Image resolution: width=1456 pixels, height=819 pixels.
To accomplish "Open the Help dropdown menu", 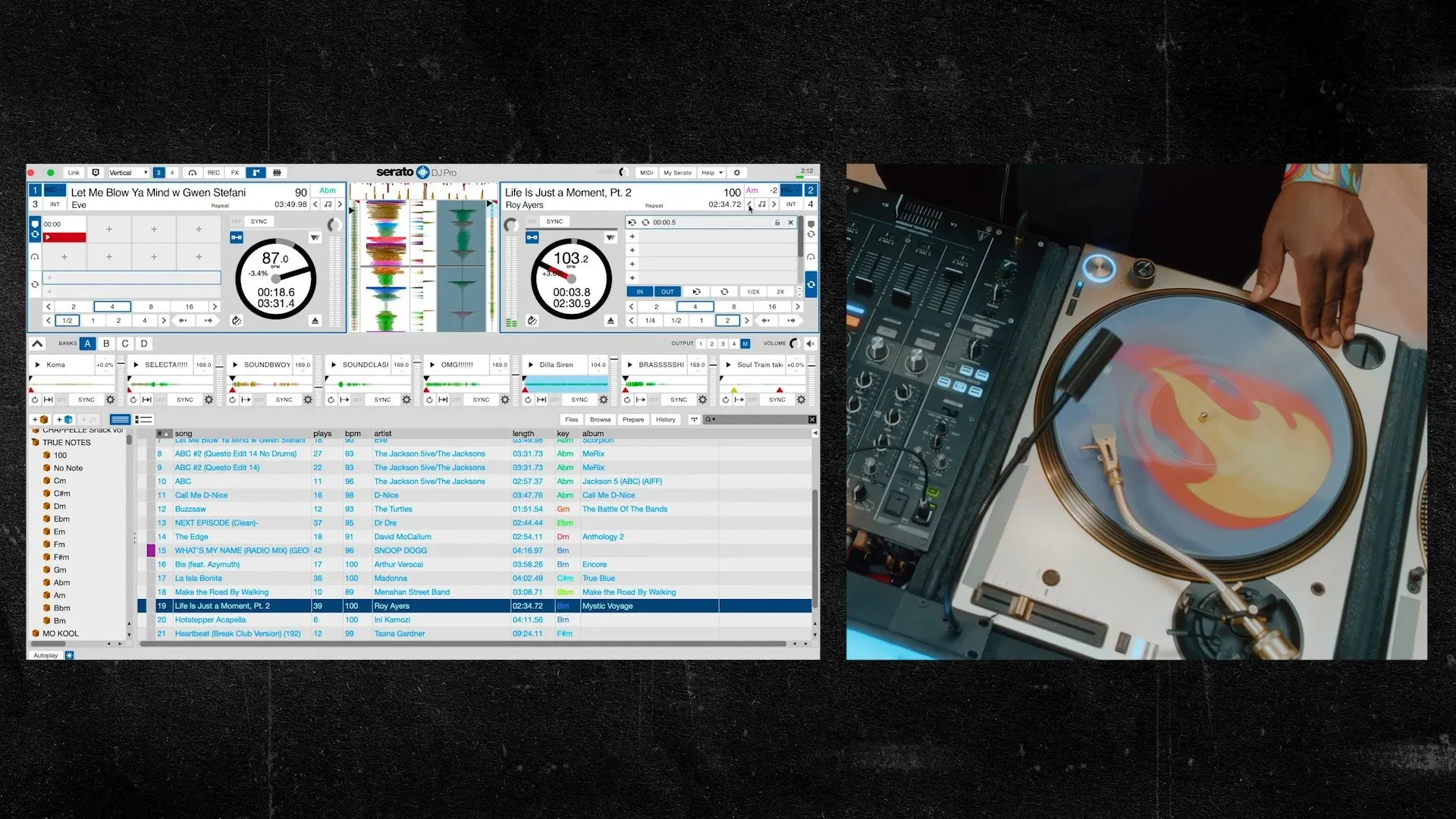I will pyautogui.click(x=711, y=173).
